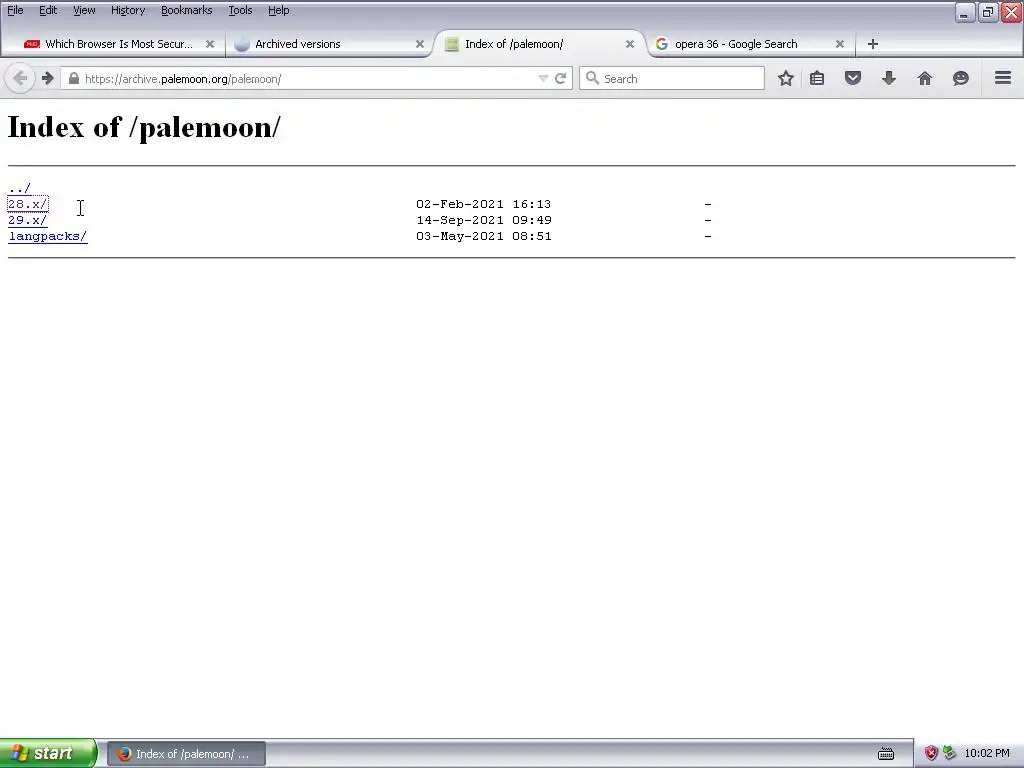Screen dimensions: 1024x768
Task: Open the 28.x/ directory link
Action: pos(27,204)
